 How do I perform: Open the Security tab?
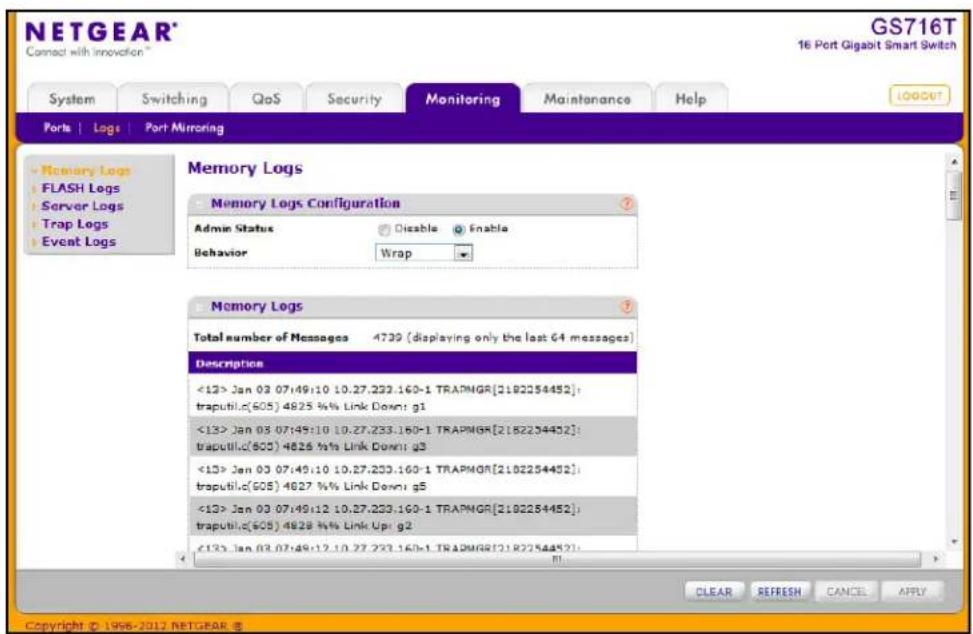[x=354, y=99]
